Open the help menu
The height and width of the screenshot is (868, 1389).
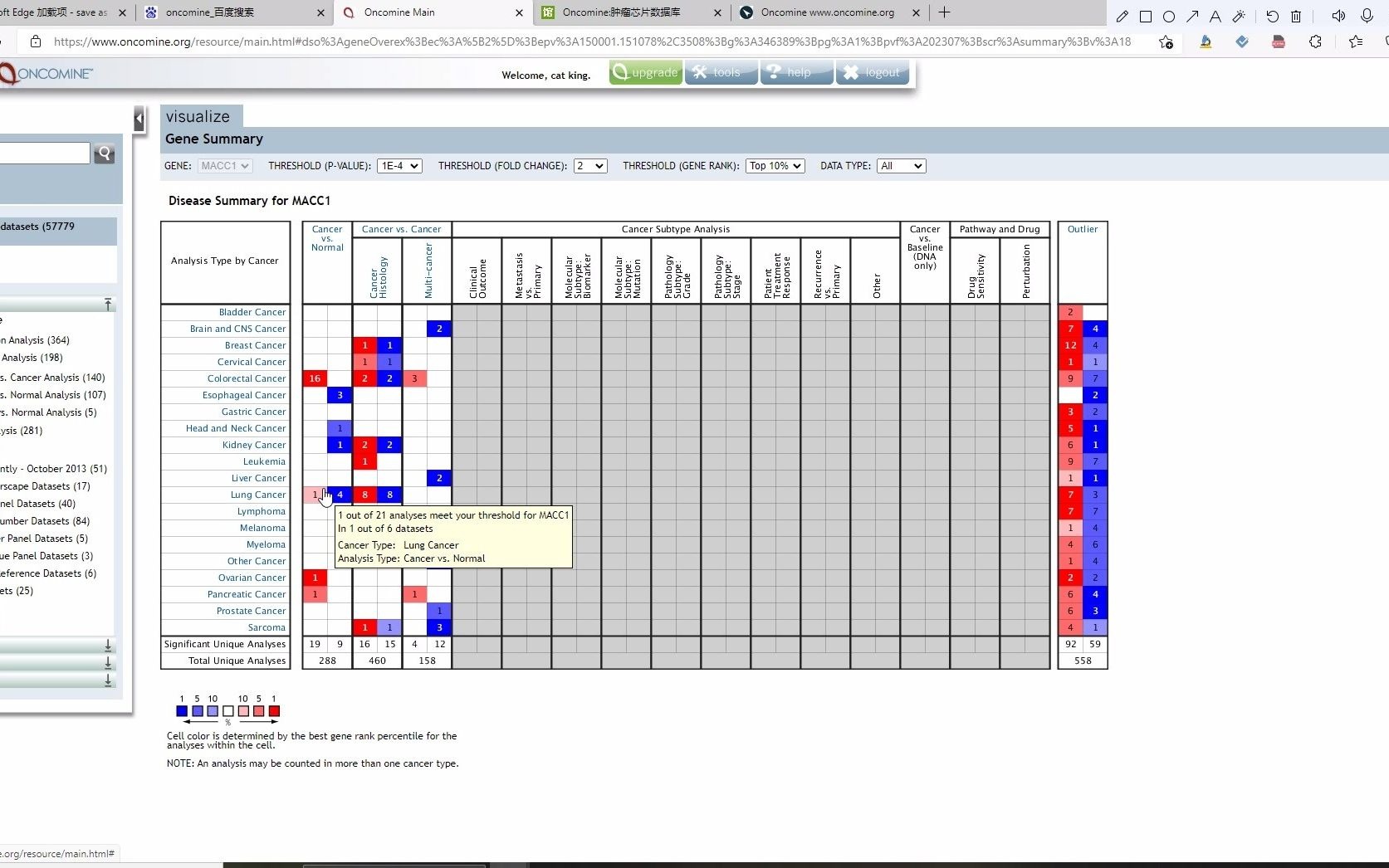click(796, 73)
